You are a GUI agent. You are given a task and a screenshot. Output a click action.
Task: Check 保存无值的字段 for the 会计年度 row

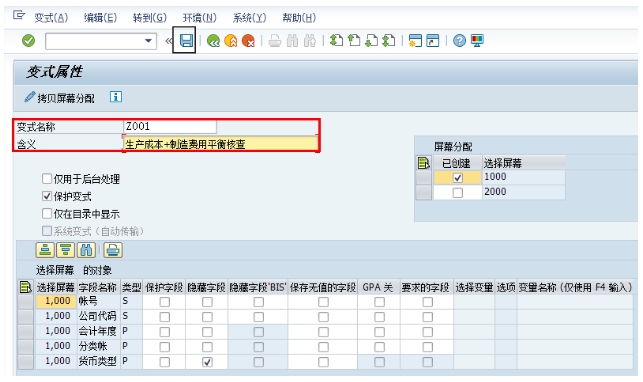point(323,332)
